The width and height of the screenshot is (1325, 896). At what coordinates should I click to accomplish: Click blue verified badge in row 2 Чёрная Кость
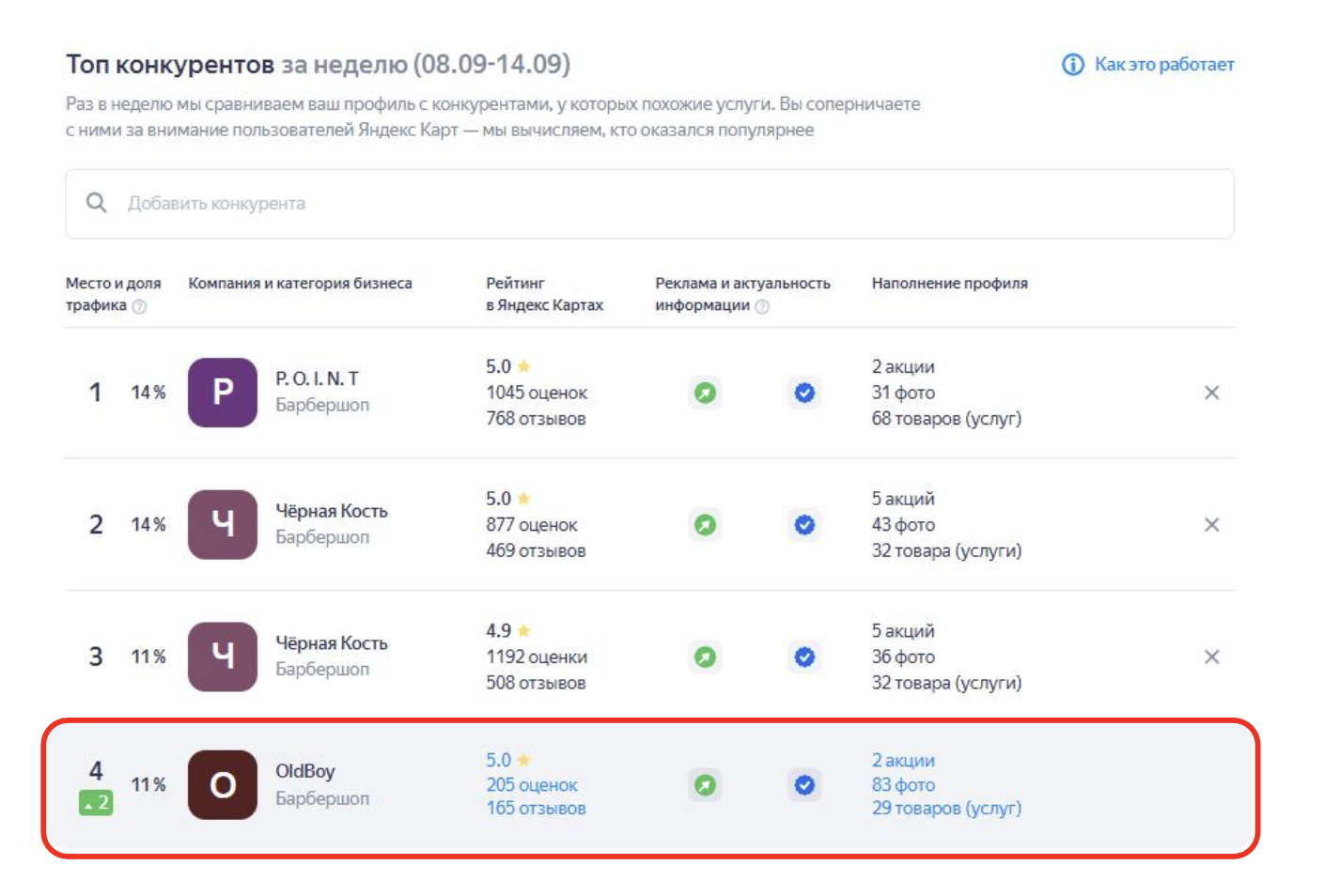coord(804,525)
